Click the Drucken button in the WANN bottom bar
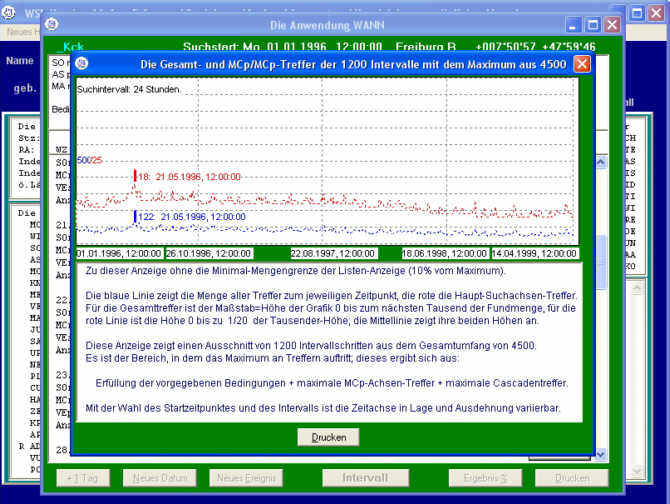670x504 pixels. [x=572, y=478]
